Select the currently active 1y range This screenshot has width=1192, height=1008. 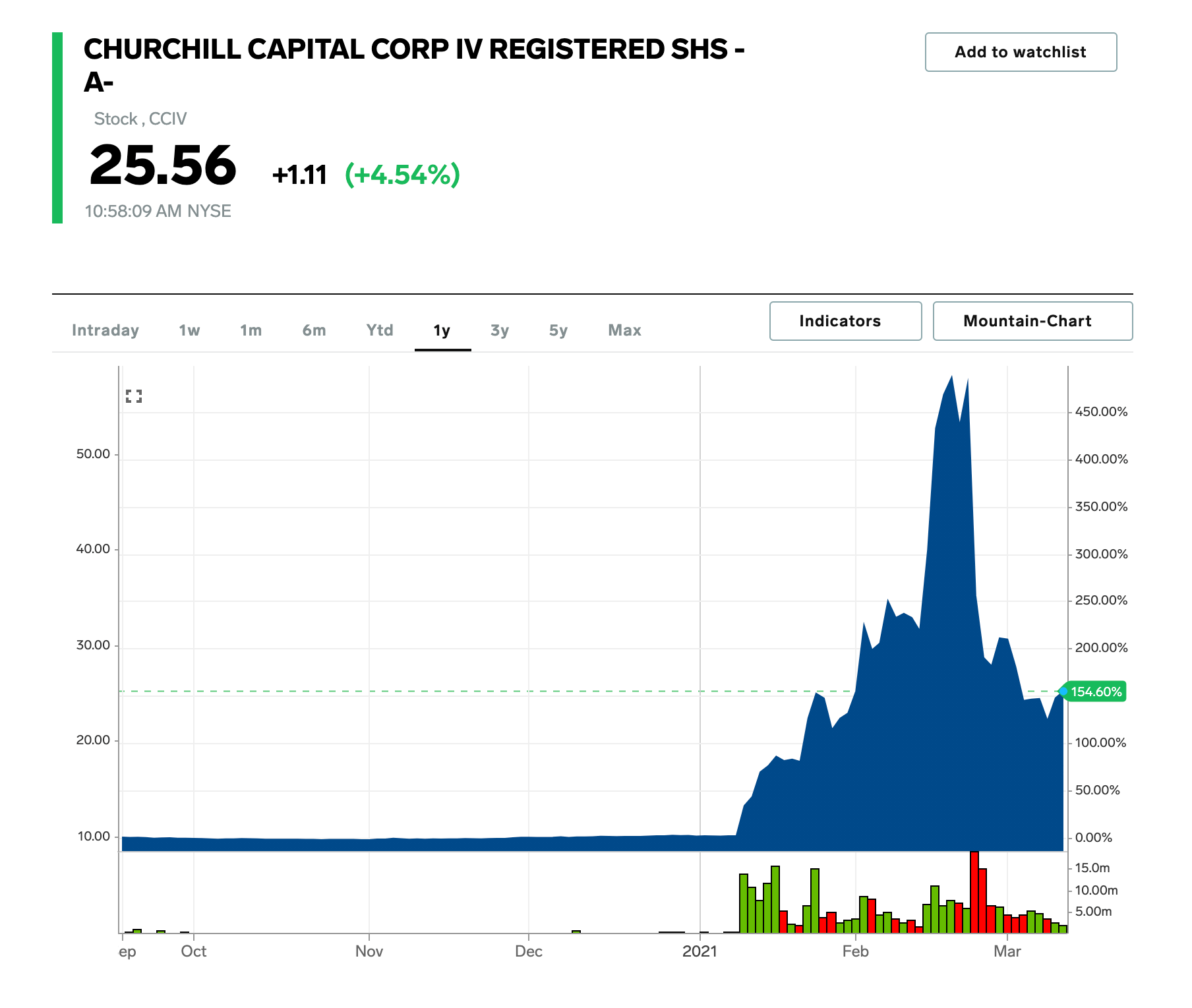(x=442, y=330)
